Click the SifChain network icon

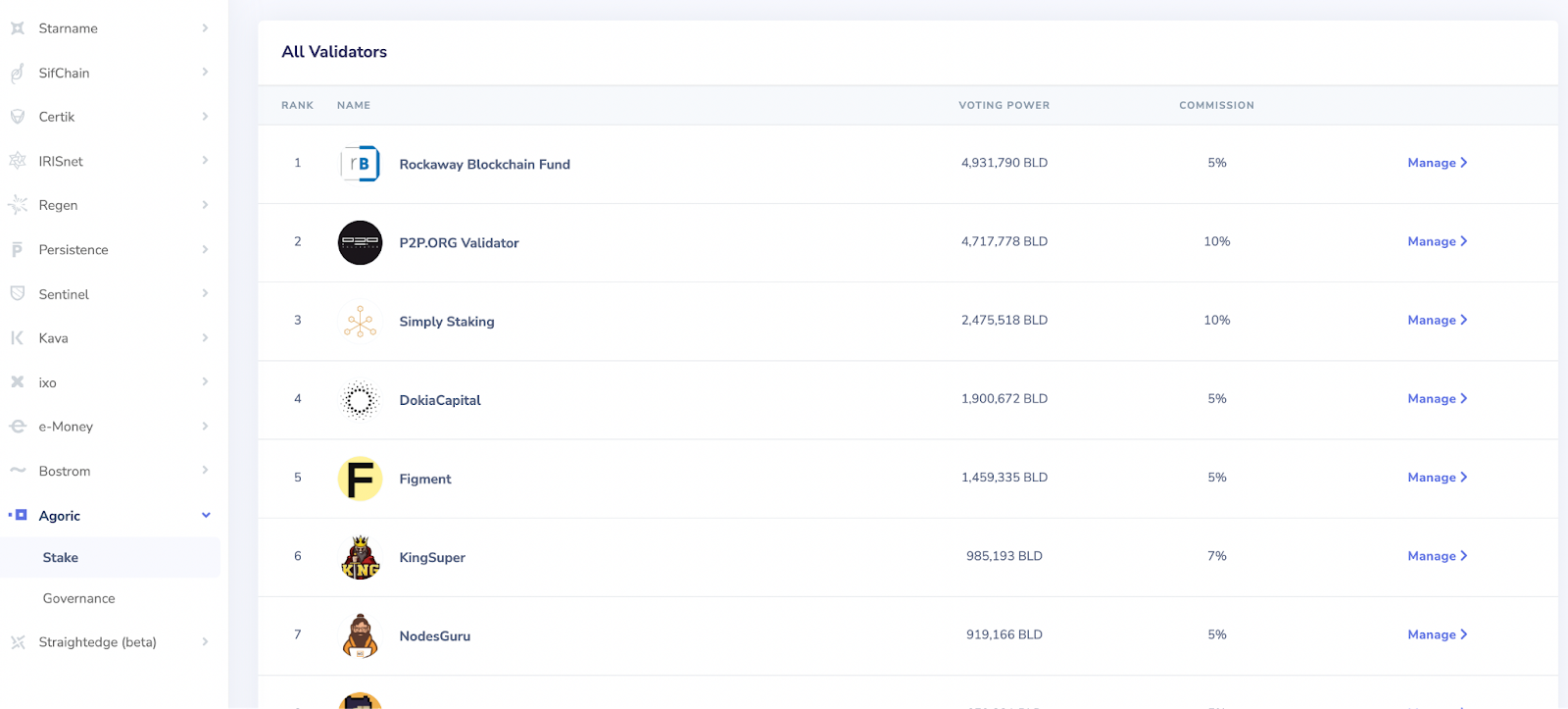(x=18, y=73)
